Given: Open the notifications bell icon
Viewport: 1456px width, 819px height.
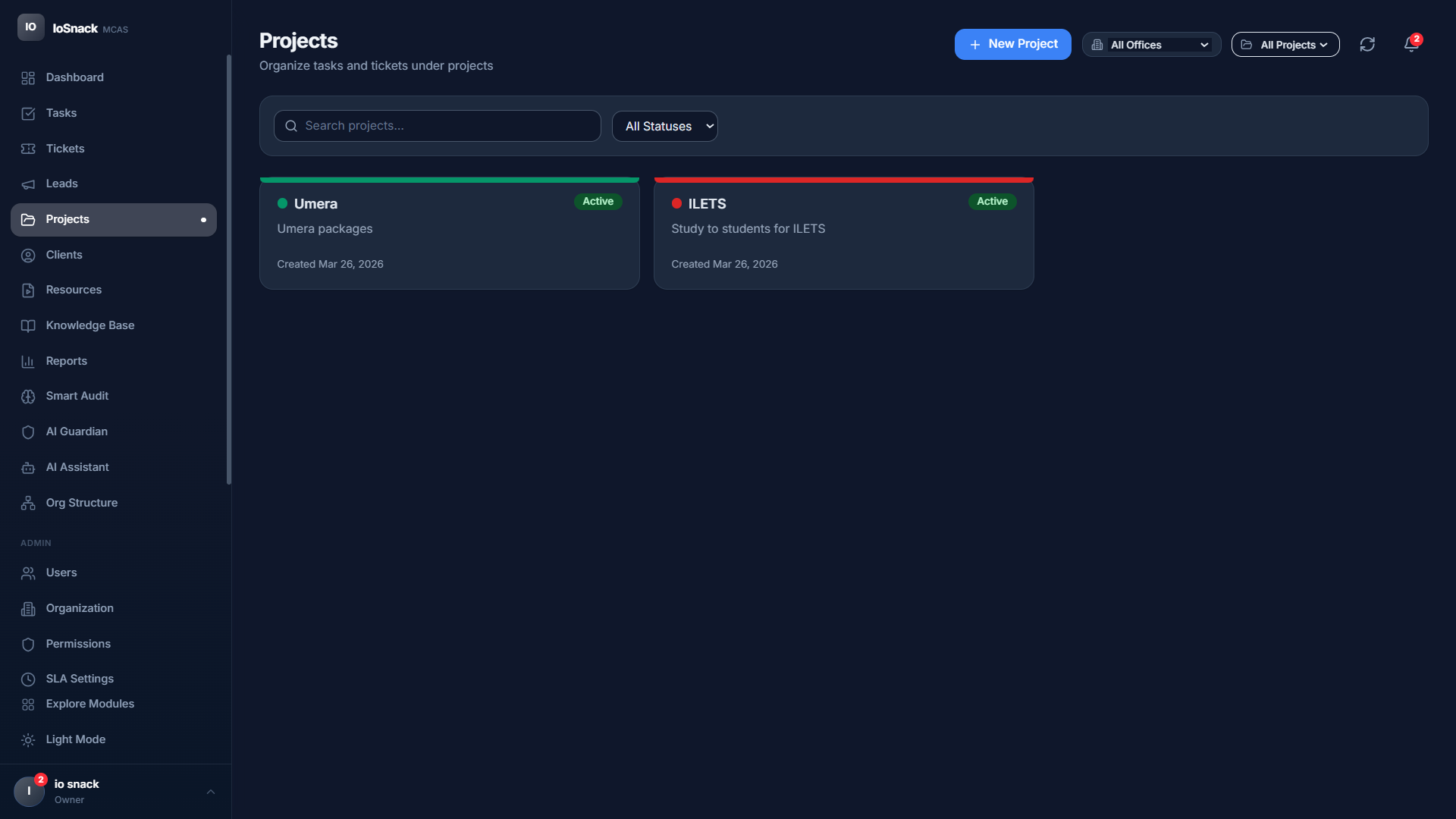Looking at the screenshot, I should (1410, 45).
